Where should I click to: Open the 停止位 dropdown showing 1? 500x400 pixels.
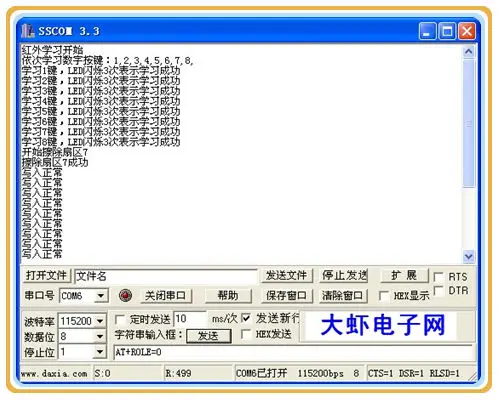pos(100,352)
